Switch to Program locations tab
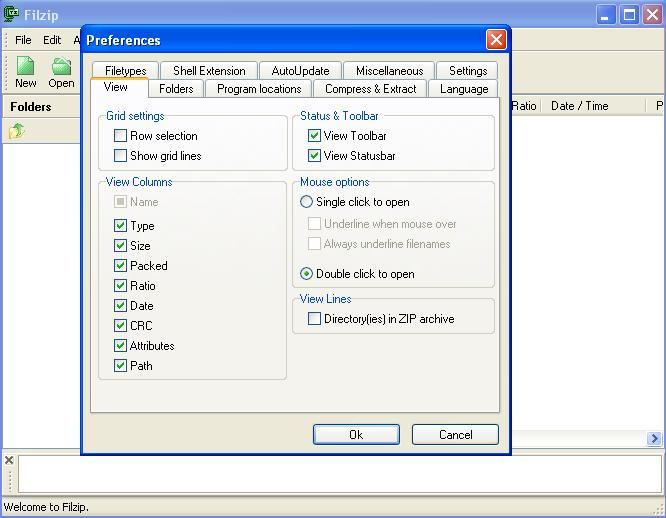The height and width of the screenshot is (518, 666). [259, 89]
